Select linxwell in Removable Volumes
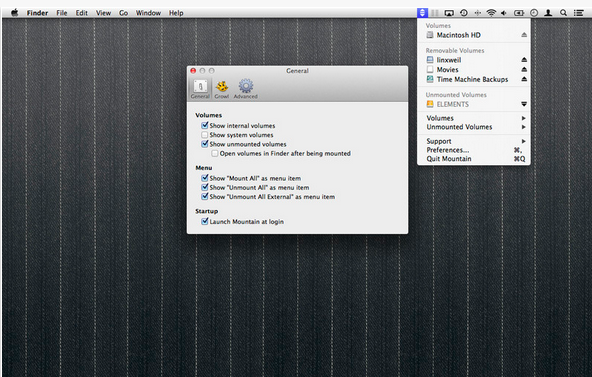This screenshot has height=377, width=592. 449,60
